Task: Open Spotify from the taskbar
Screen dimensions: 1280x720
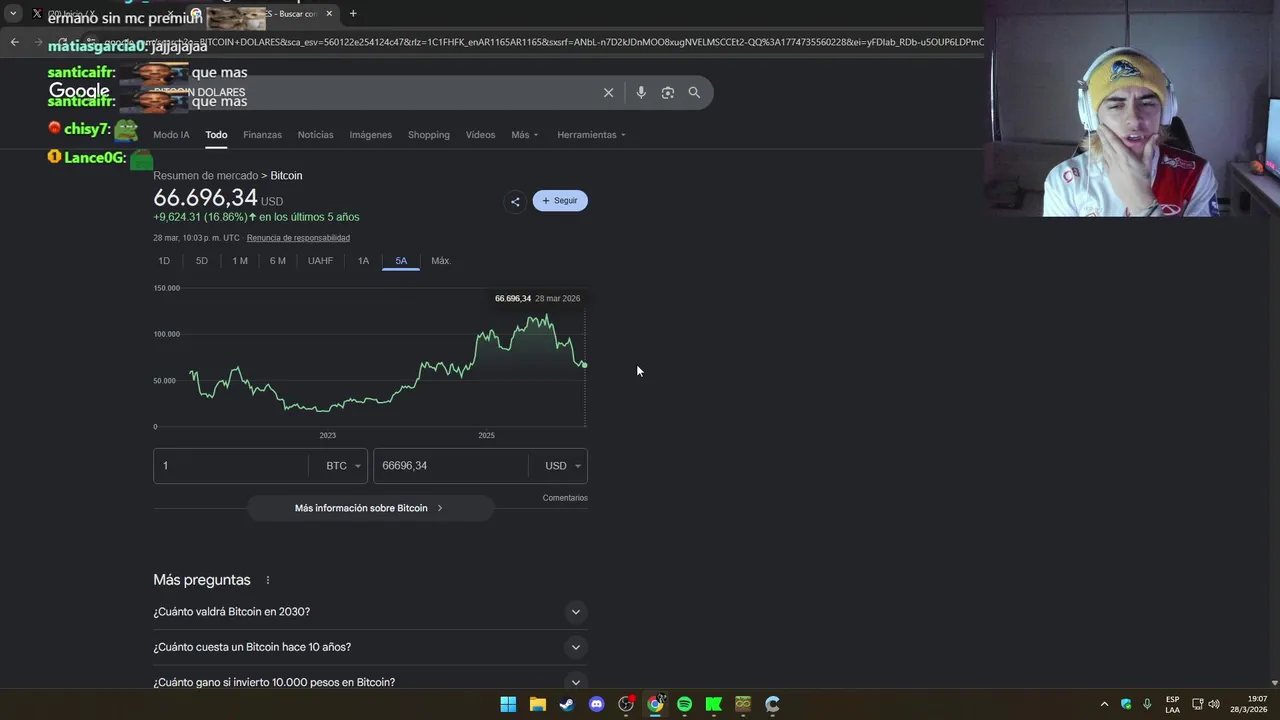Action: pyautogui.click(x=684, y=704)
